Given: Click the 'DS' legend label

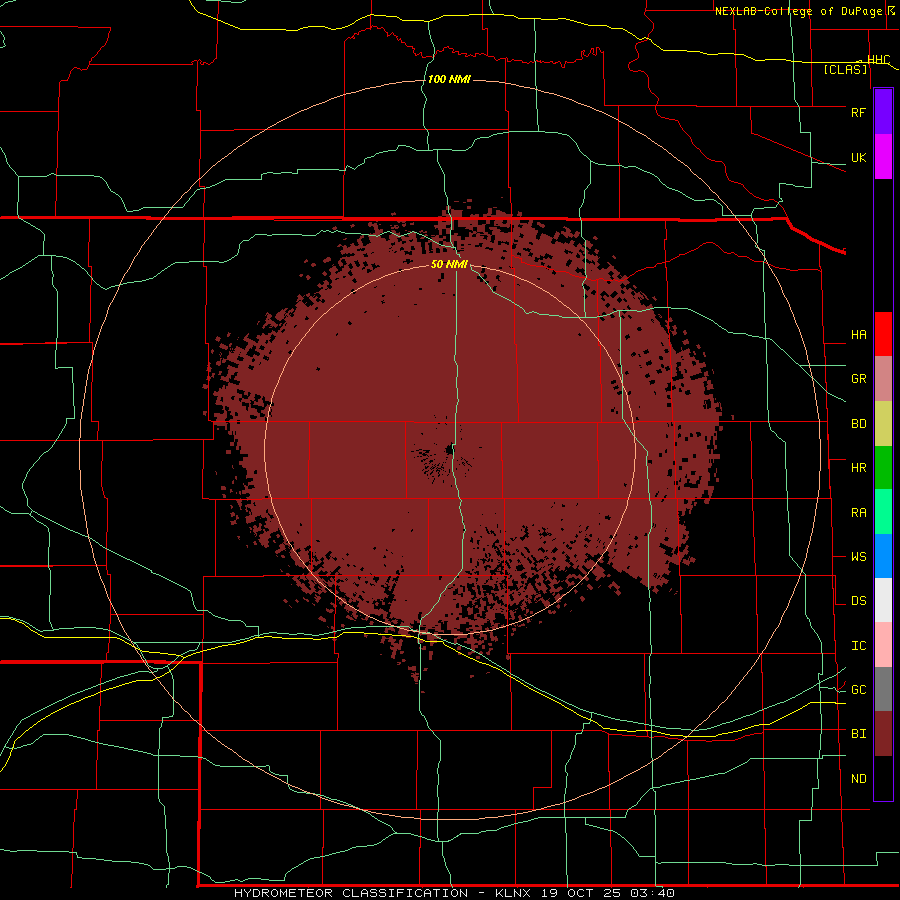Looking at the screenshot, I should click(x=858, y=601).
